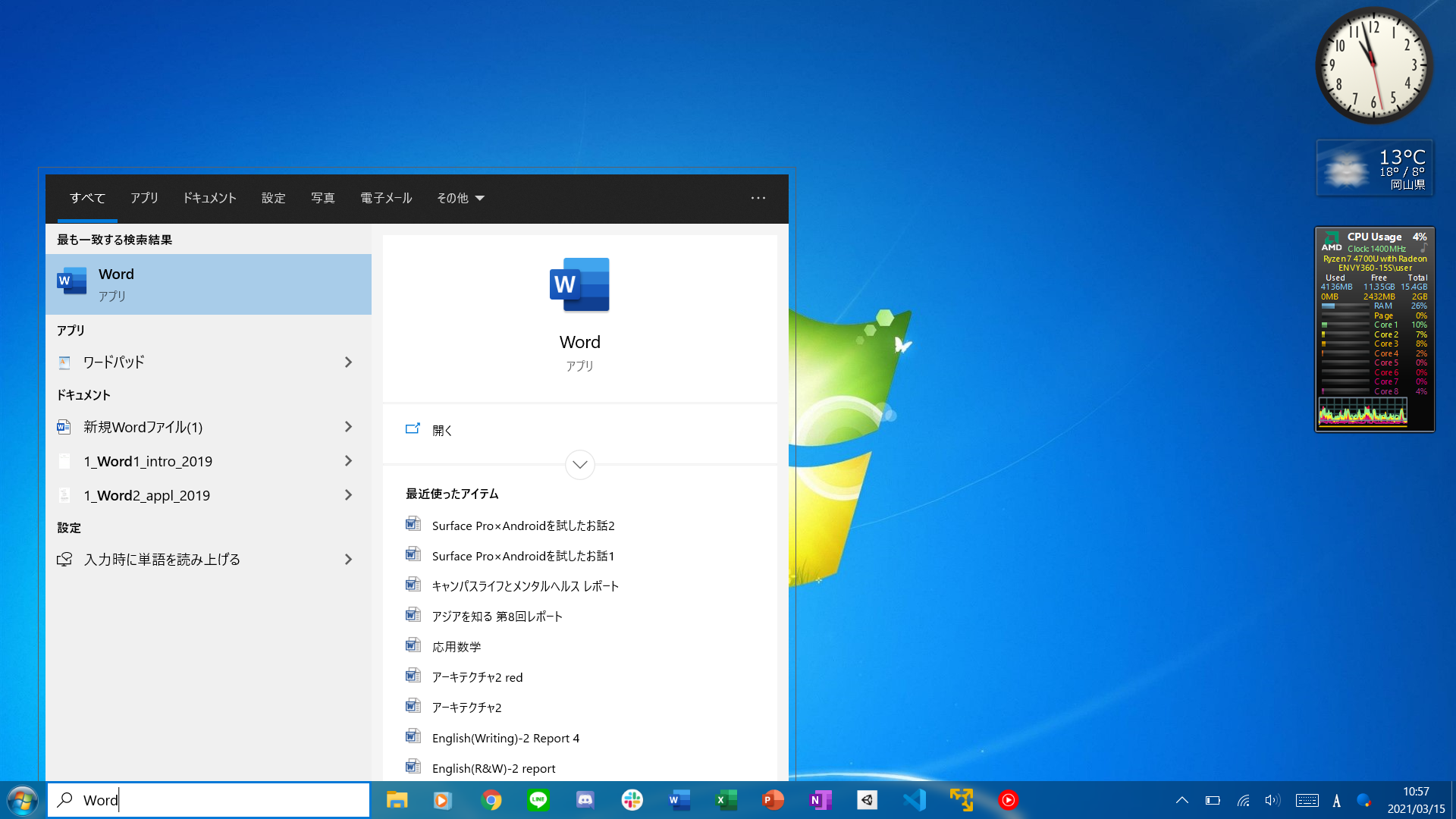Click the Wi-Fi icon in the system tray

point(1242,799)
